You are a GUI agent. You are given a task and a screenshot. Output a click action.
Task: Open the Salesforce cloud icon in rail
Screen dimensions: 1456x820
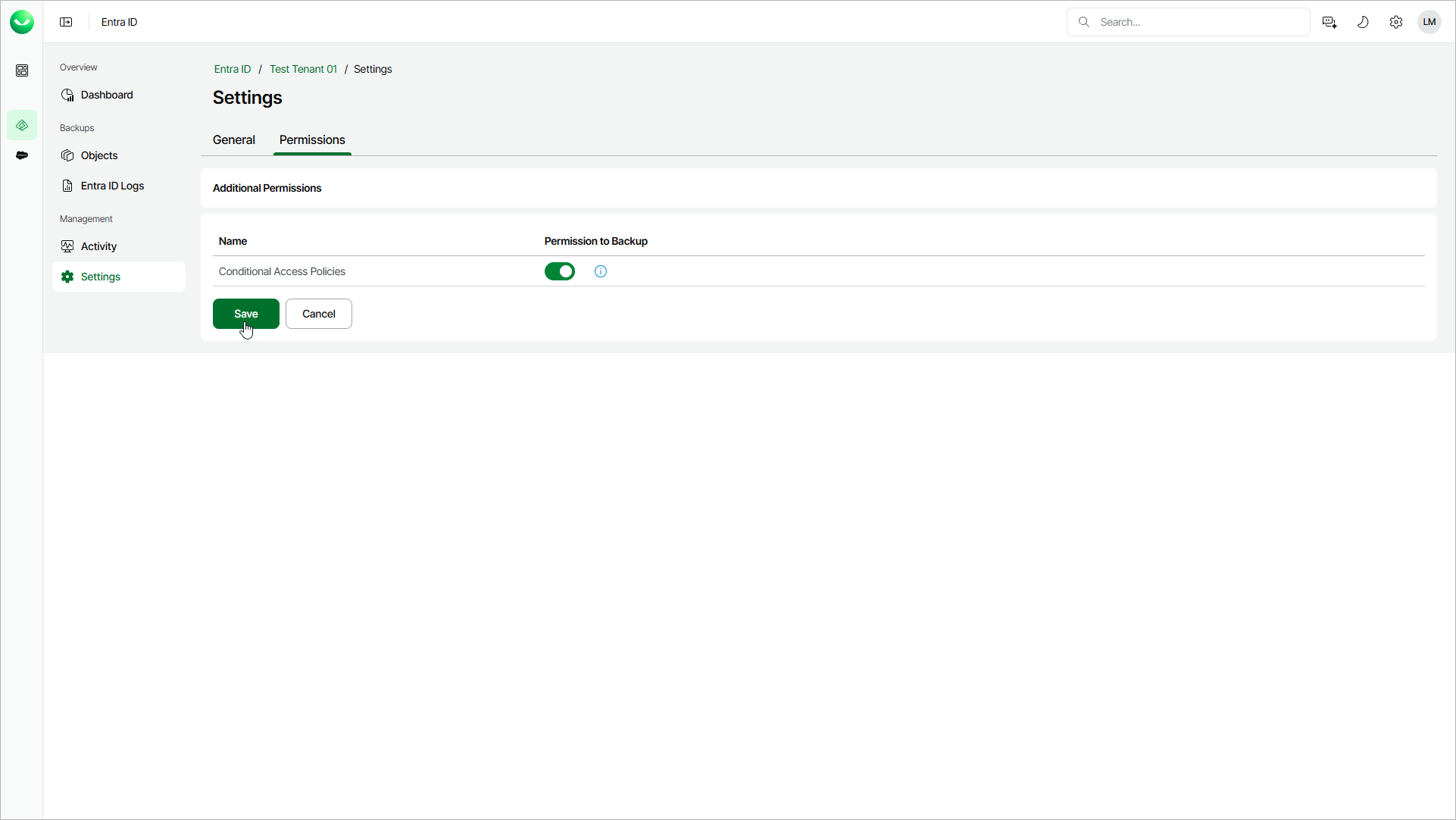22,155
